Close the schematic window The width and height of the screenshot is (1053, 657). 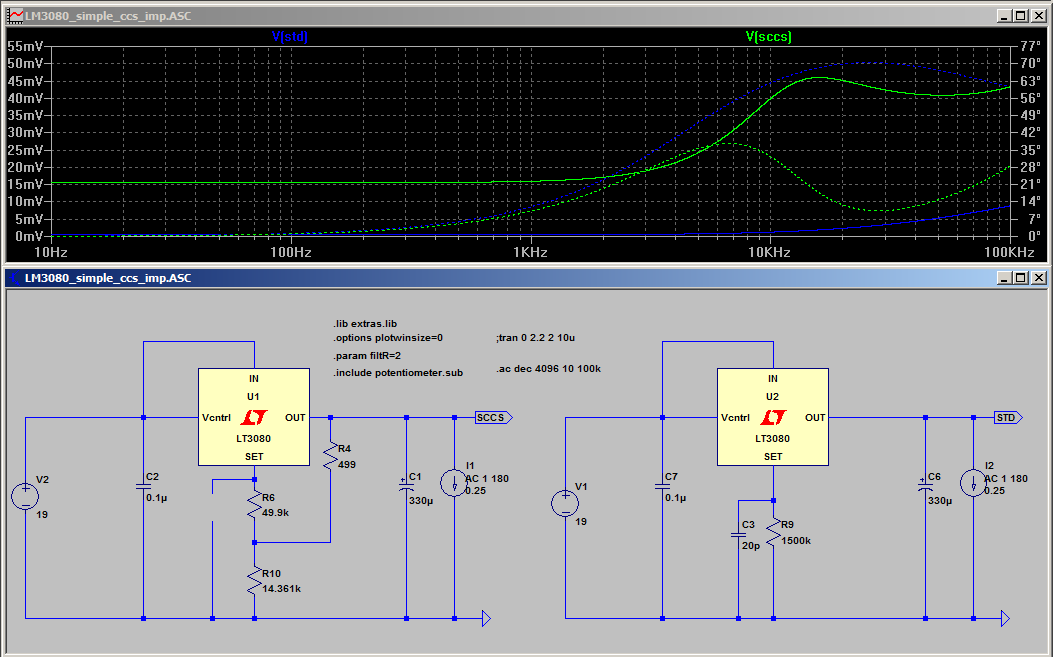[1039, 277]
